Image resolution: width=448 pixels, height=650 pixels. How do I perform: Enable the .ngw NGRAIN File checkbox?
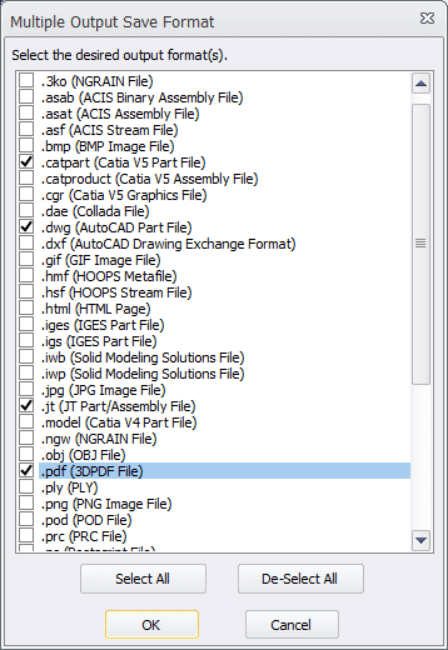27,438
